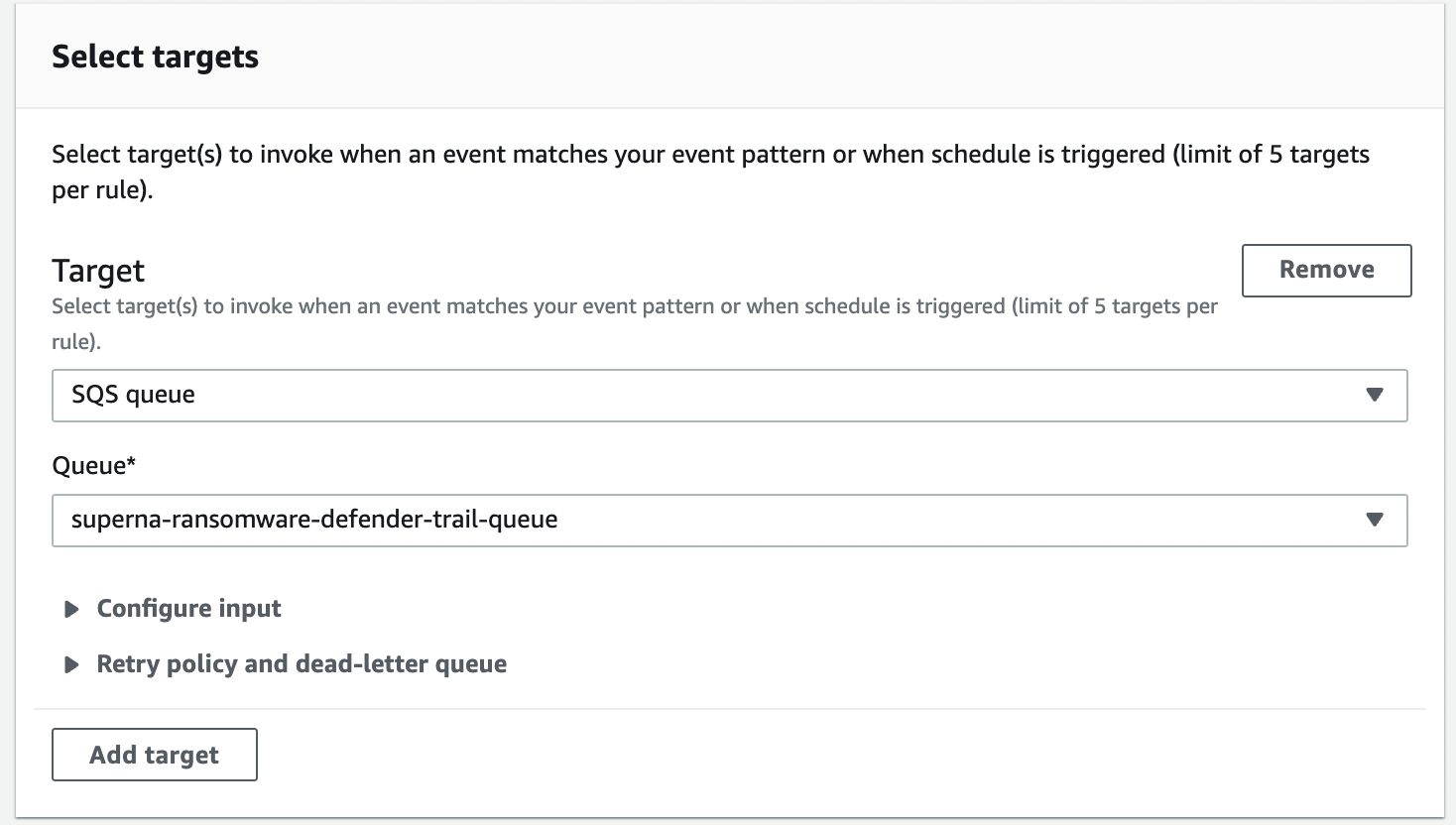Click the empty area right of Add target
1456x825 pixels.
pyautogui.click(x=793, y=755)
